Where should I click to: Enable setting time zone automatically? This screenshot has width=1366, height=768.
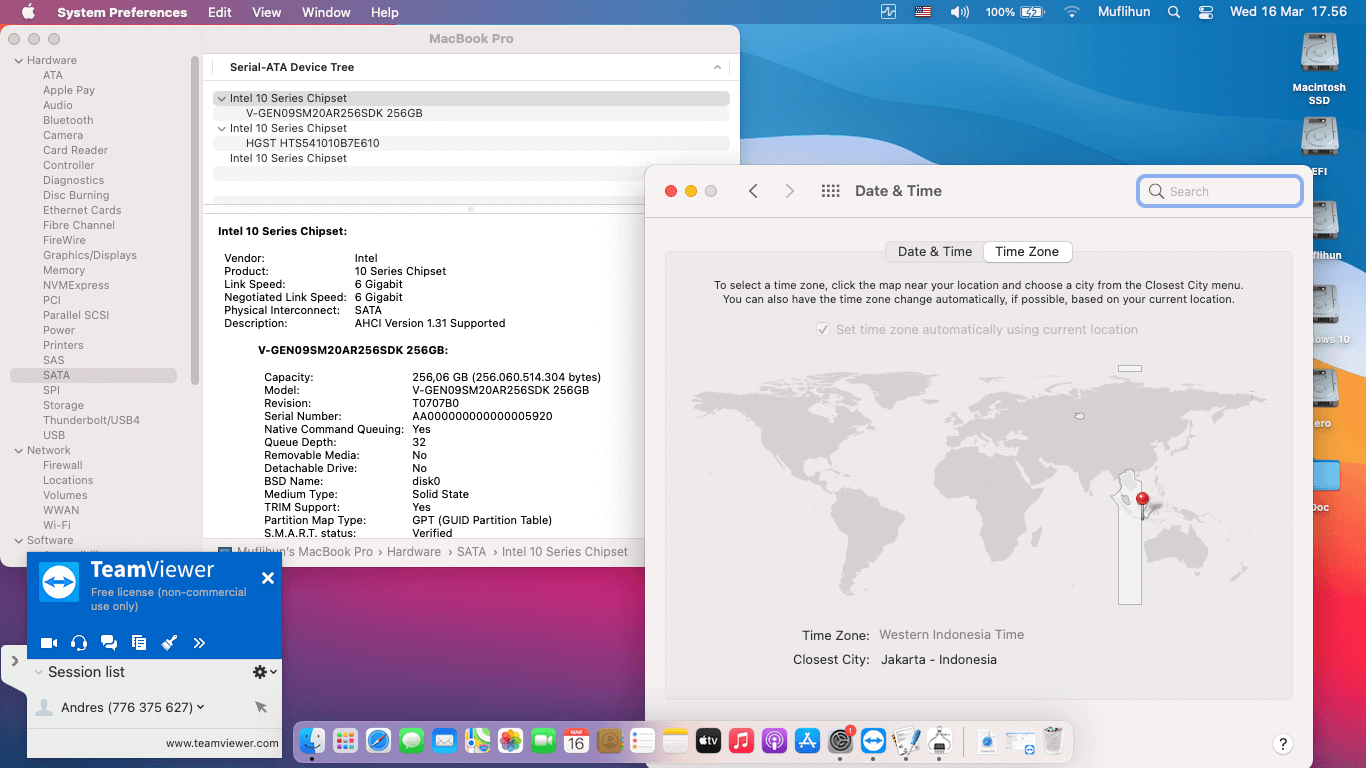[822, 329]
